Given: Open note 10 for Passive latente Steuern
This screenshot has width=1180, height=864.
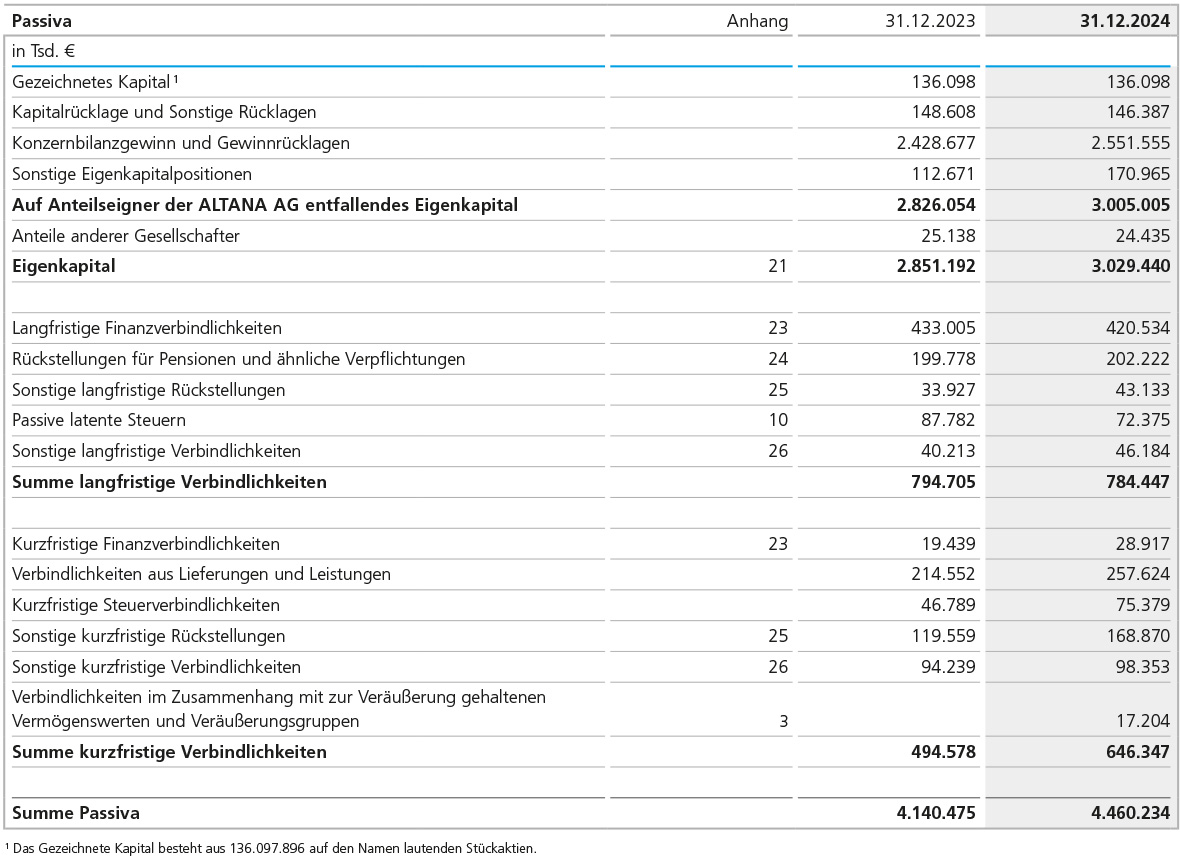Looking at the screenshot, I should 777,420.
